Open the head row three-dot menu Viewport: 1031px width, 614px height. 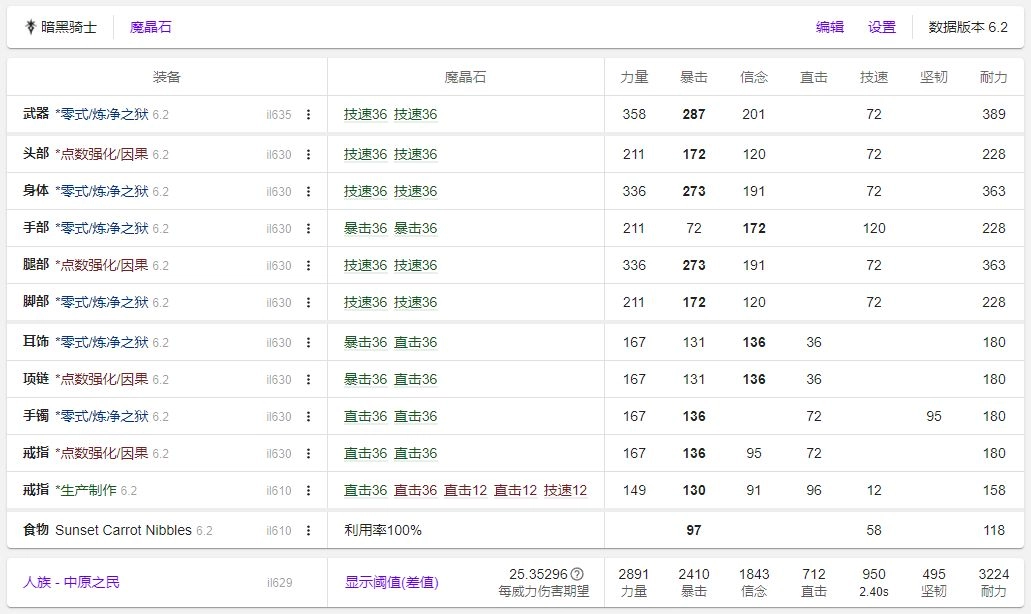[308, 155]
